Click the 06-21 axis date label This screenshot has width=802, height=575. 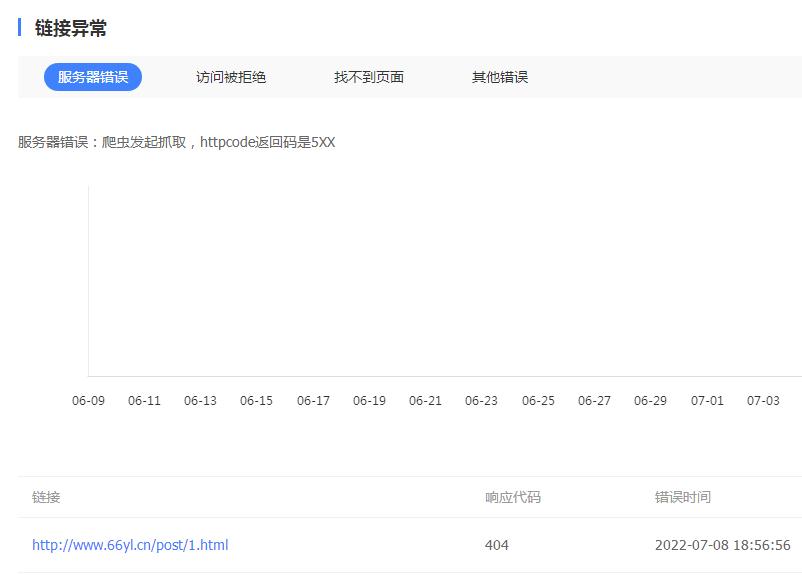tap(425, 401)
